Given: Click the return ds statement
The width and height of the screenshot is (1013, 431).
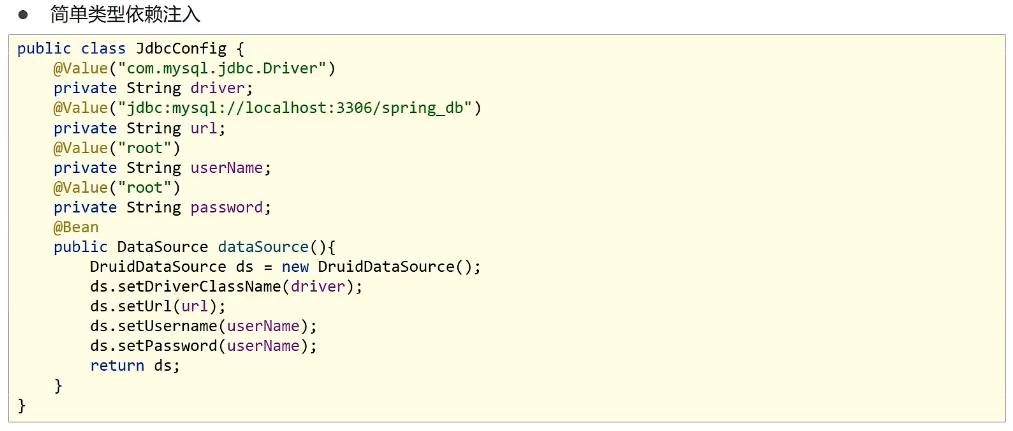Looking at the screenshot, I should [x=134, y=366].
